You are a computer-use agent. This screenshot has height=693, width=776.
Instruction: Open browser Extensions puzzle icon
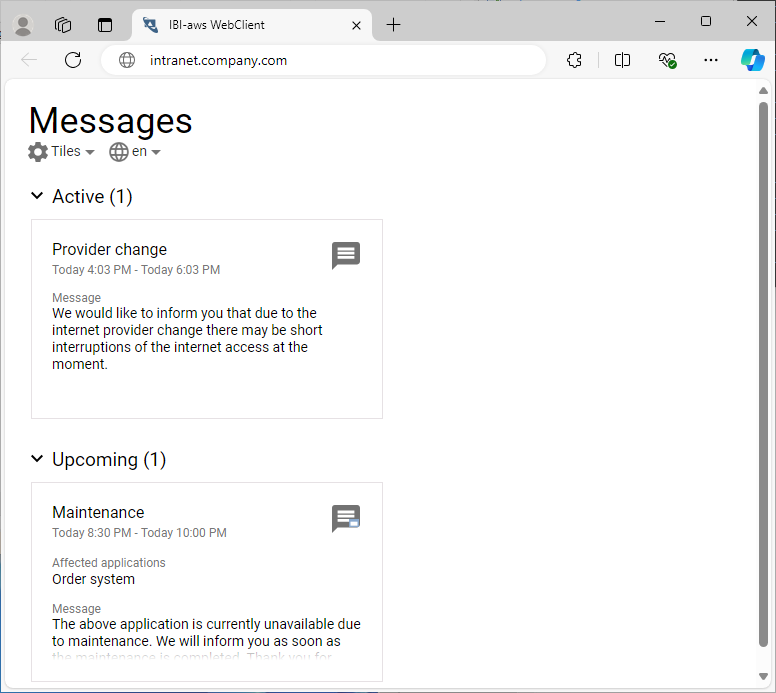[x=574, y=60]
